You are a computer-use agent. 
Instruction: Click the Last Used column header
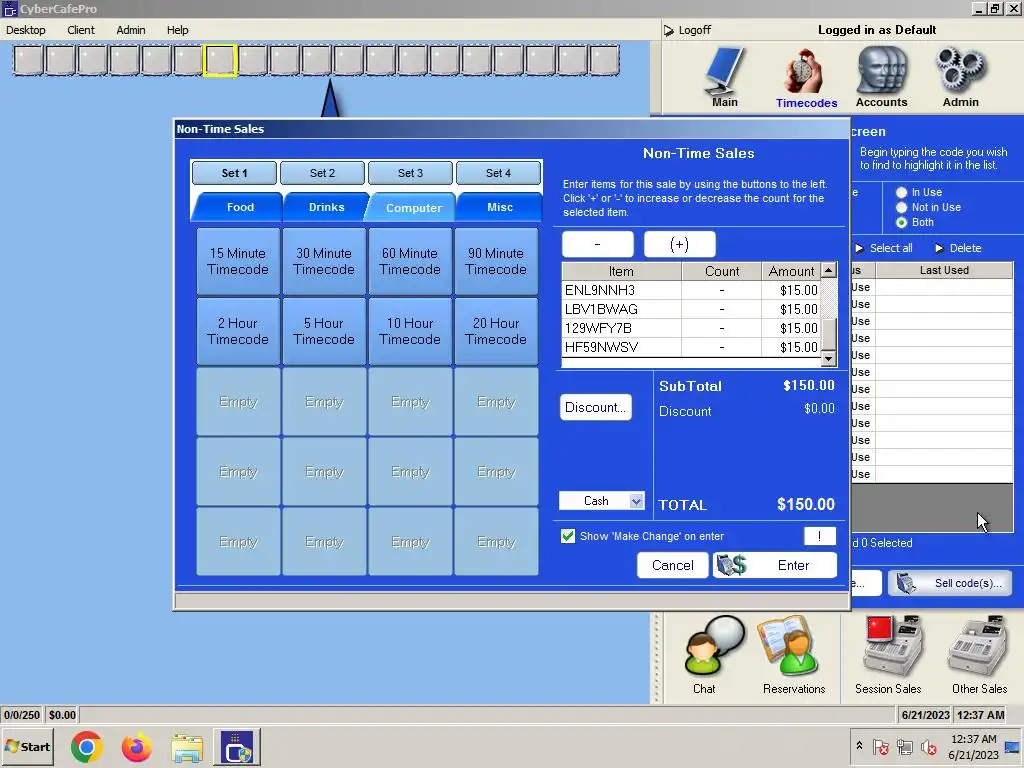944,270
